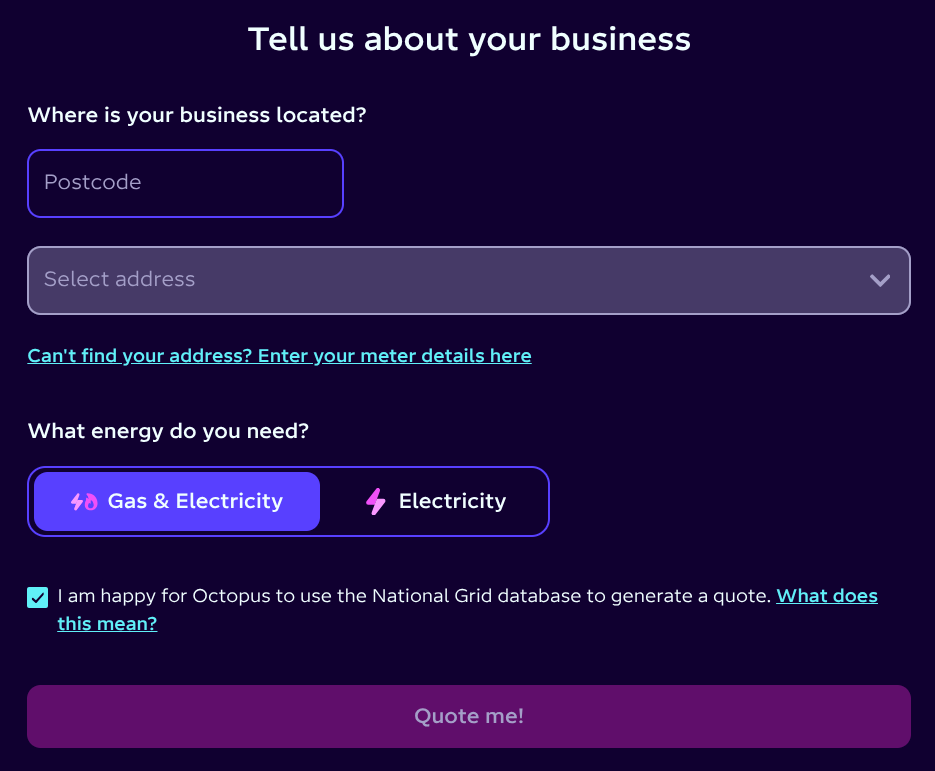
Task: Click the 'Where is your business located?' label
Action: coord(197,115)
